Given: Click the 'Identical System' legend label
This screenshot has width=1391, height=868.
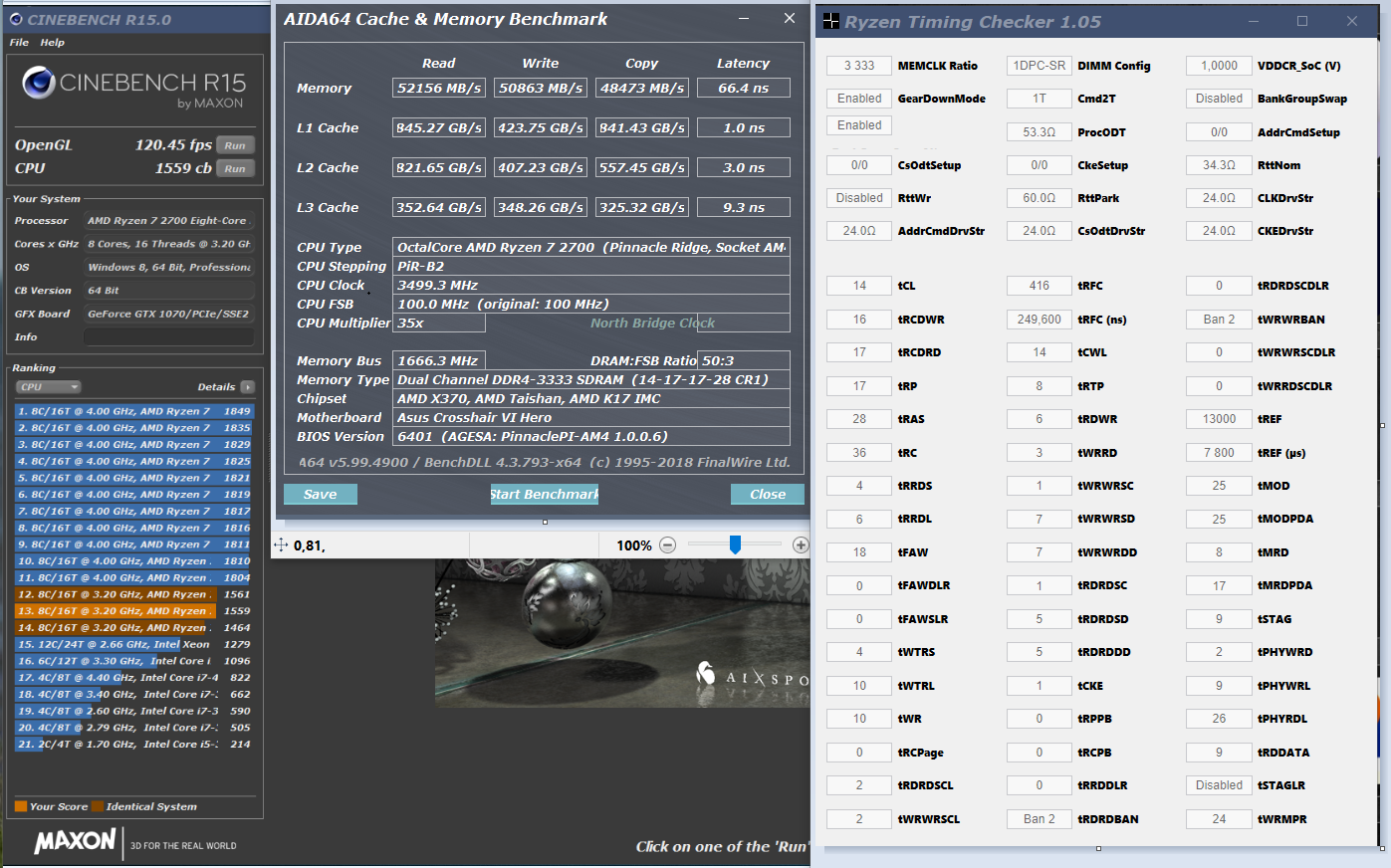Looking at the screenshot, I should [151, 806].
